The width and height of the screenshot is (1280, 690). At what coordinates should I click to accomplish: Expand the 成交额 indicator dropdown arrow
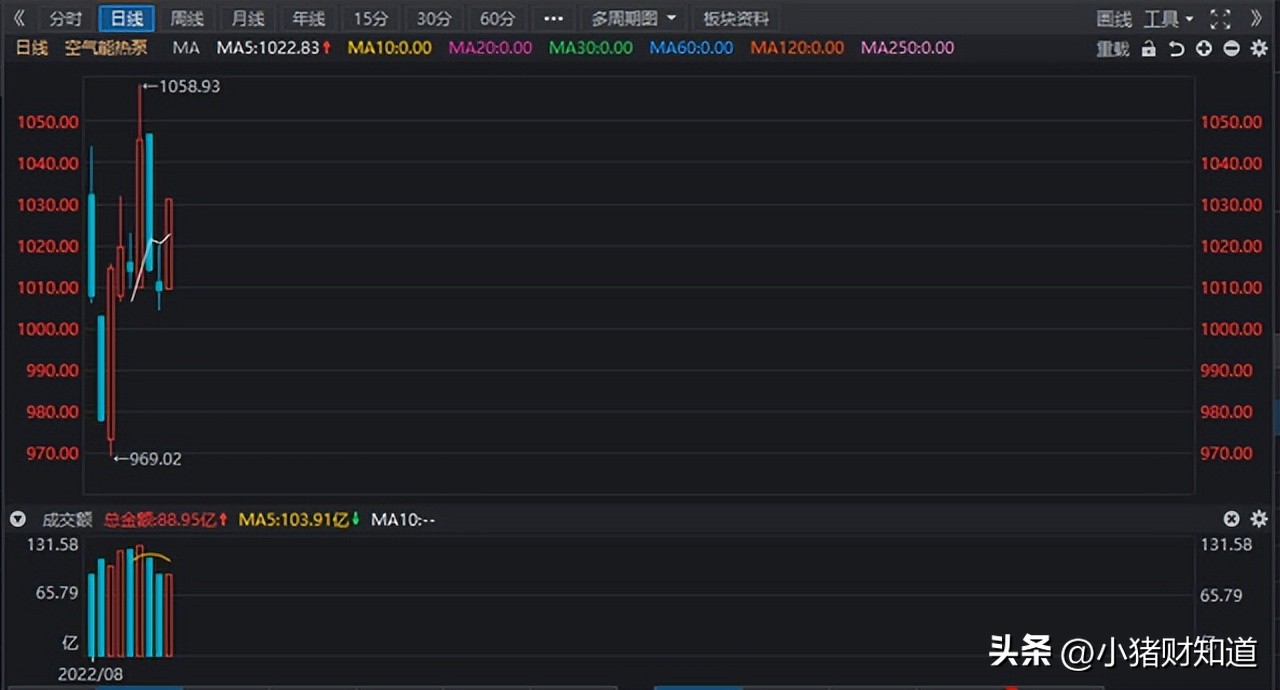click(17, 519)
